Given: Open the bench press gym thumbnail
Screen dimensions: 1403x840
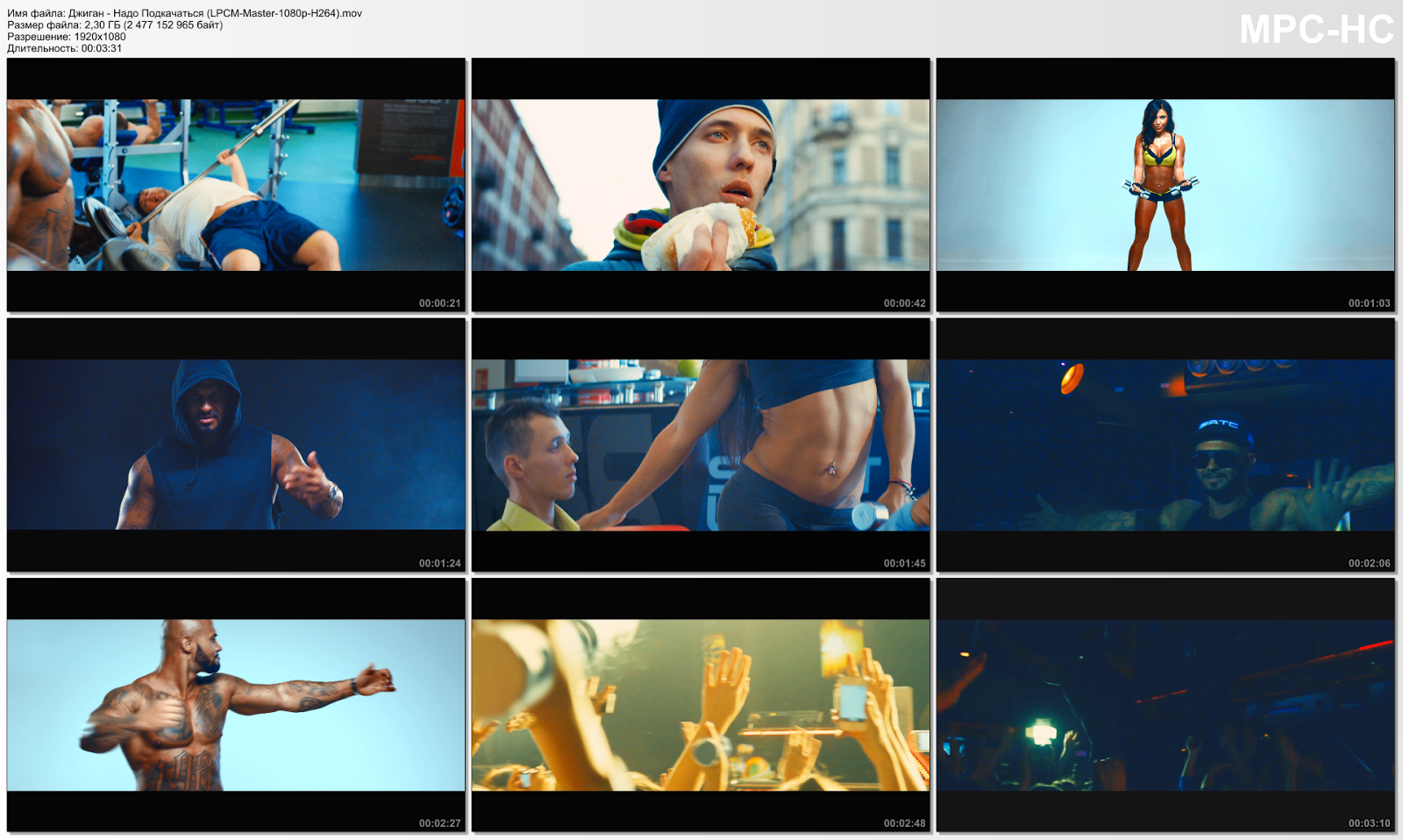Looking at the screenshot, I should pos(236,185).
